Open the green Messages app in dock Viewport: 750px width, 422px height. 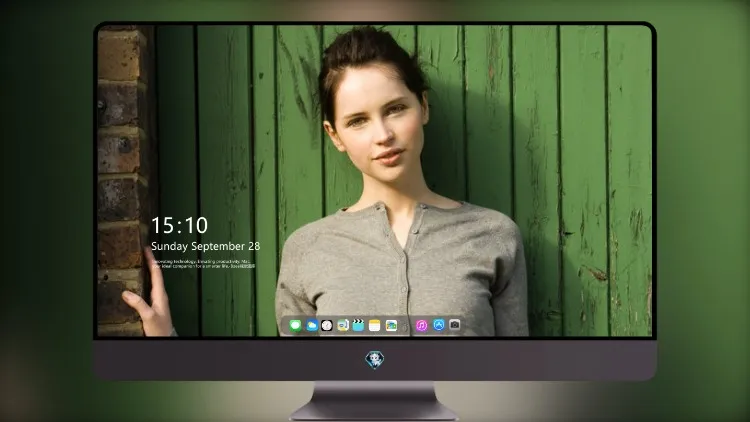[x=296, y=325]
